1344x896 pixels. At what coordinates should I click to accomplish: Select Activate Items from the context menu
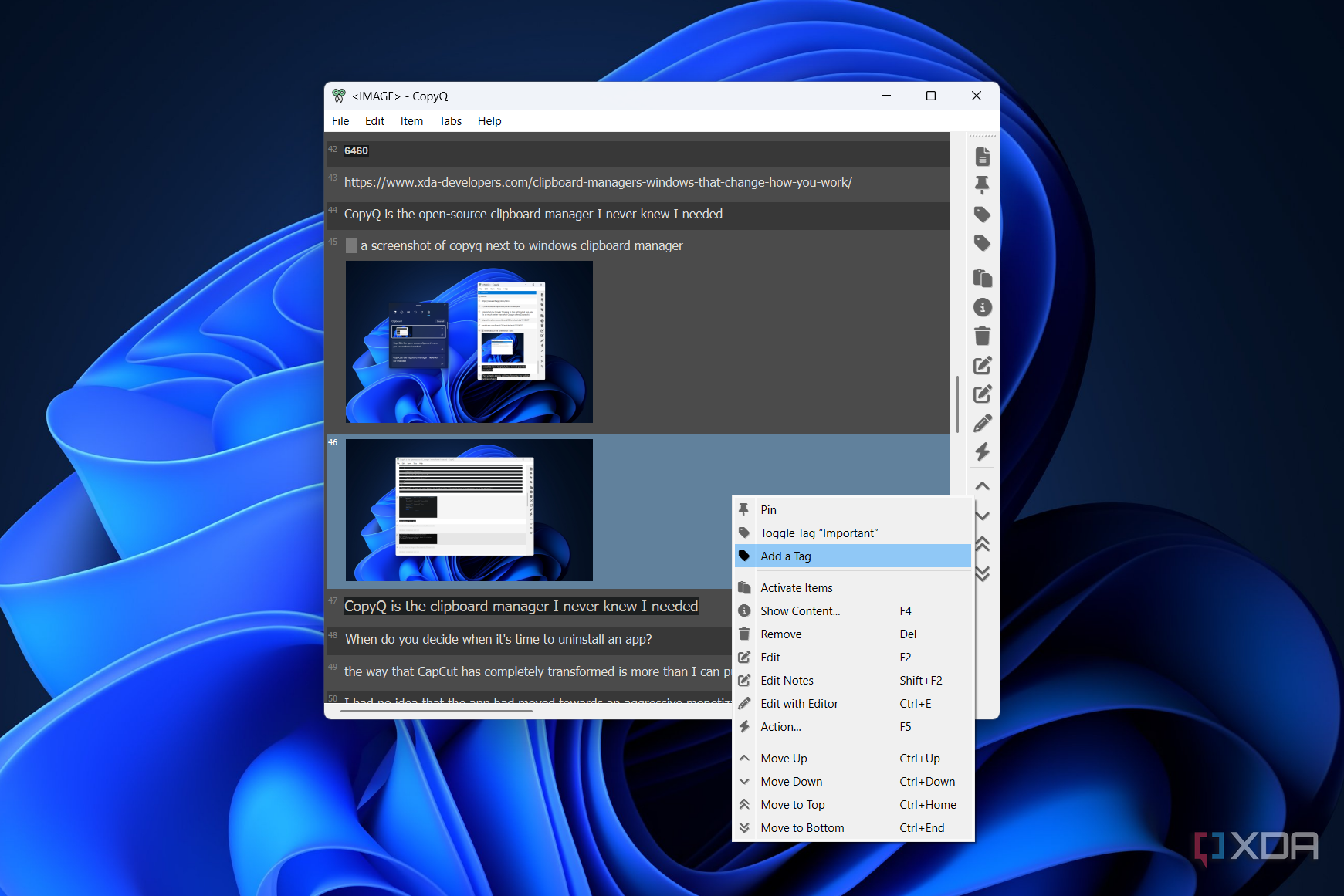pyautogui.click(x=853, y=588)
